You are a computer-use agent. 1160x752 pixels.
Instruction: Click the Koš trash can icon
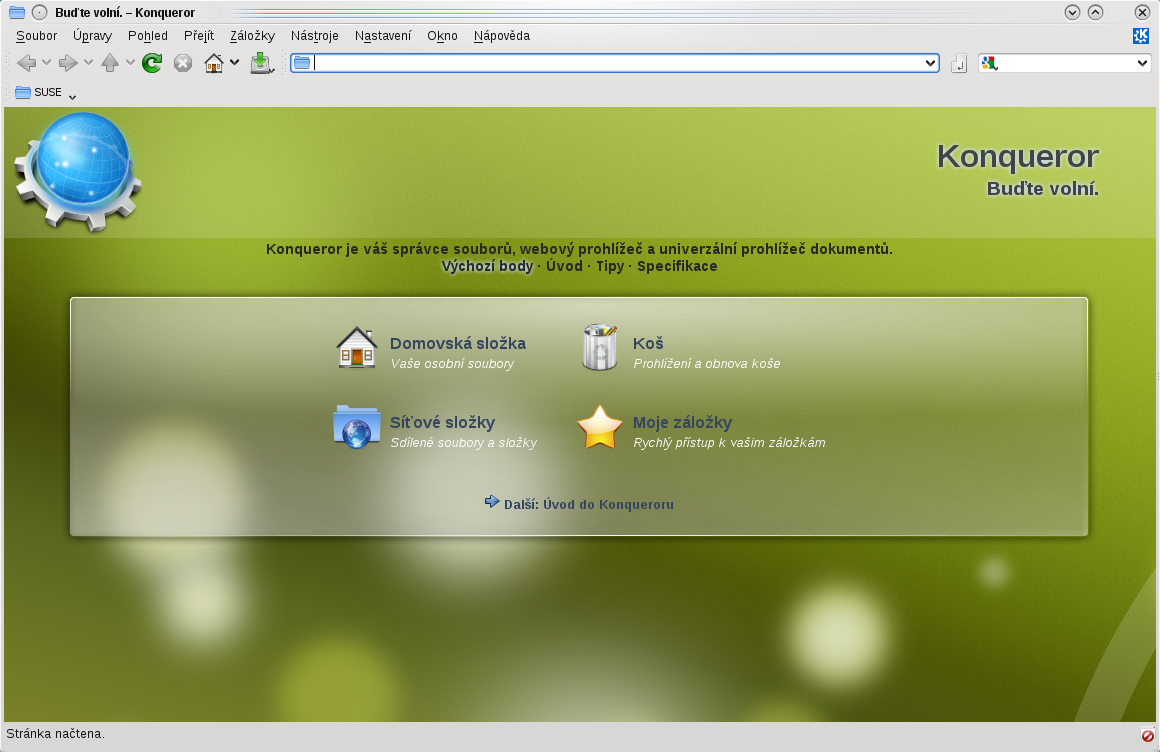click(600, 347)
